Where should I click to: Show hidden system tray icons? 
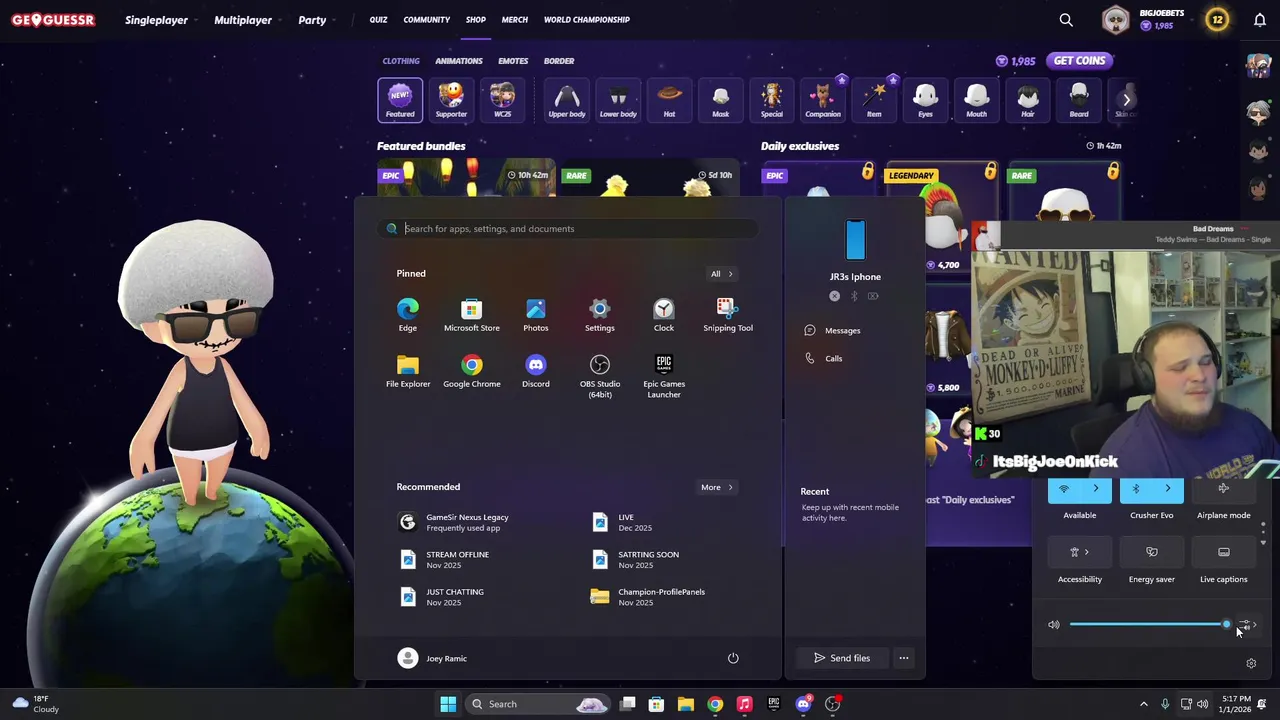[1144, 704]
